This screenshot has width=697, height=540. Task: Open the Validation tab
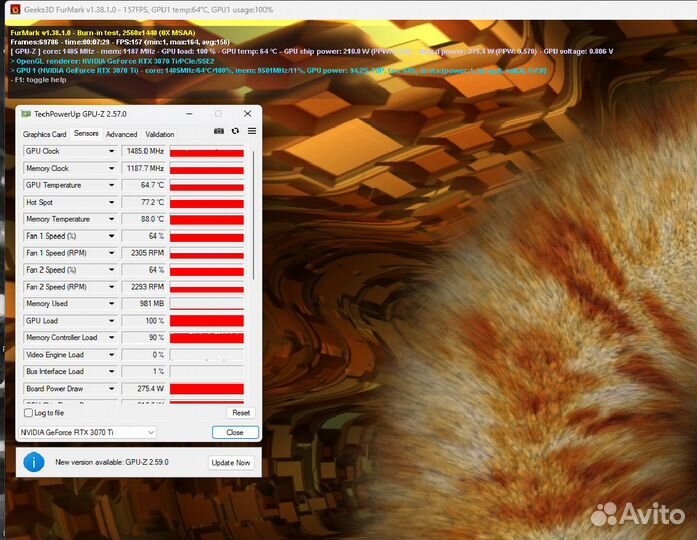(x=160, y=134)
